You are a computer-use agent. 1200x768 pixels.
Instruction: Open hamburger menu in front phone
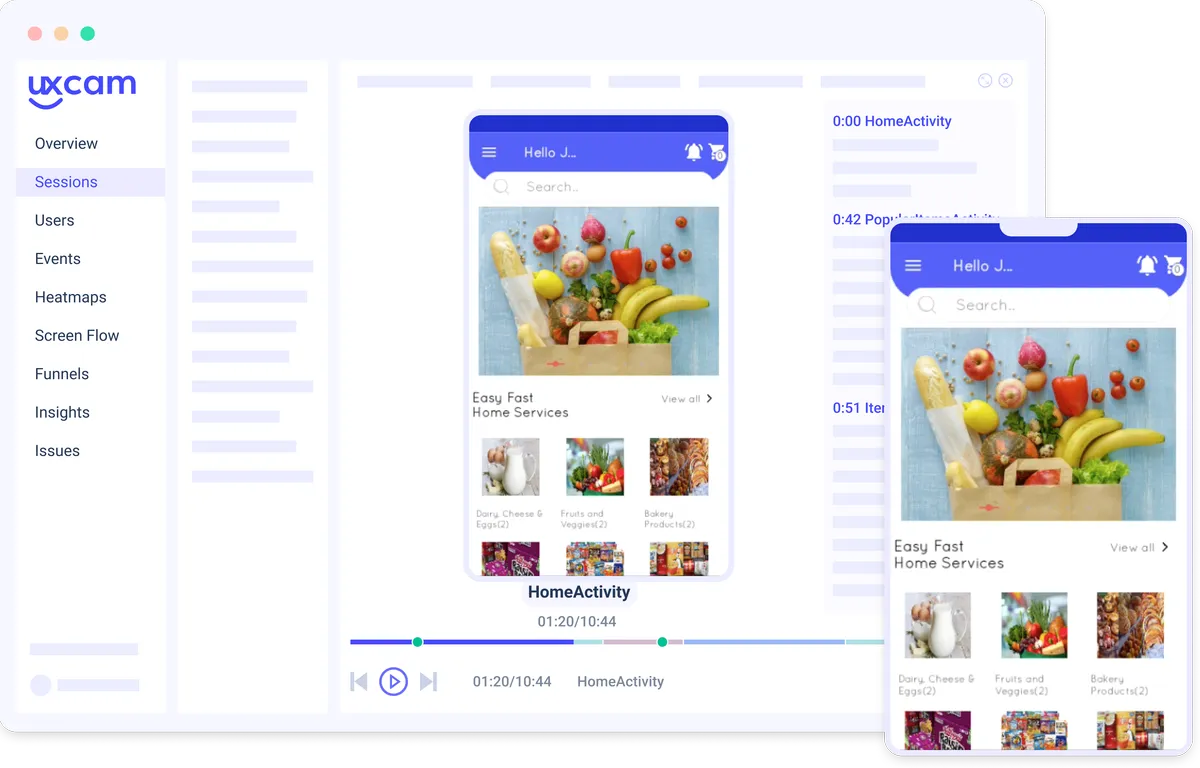pyautogui.click(x=913, y=266)
